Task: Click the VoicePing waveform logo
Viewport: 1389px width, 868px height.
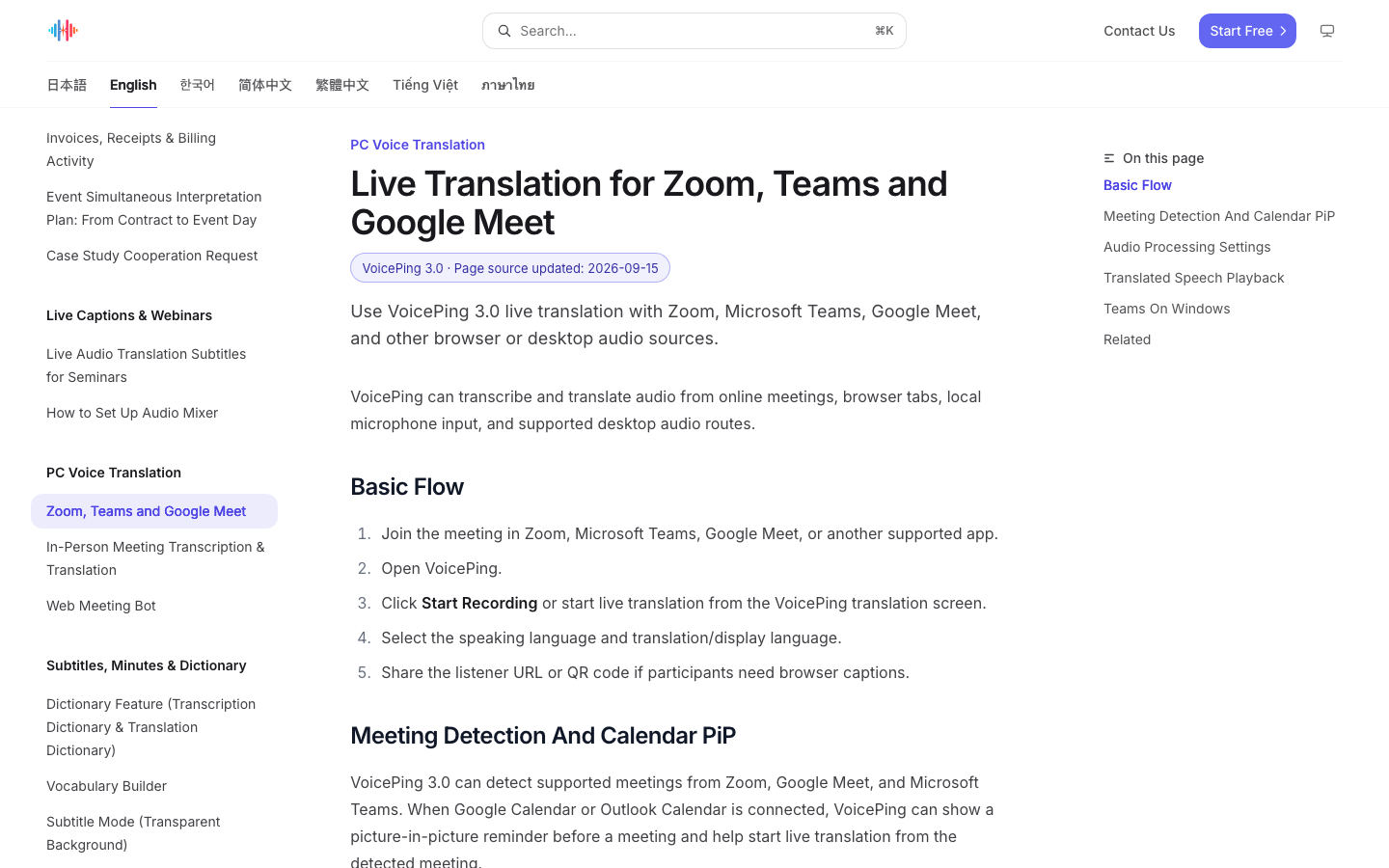Action: [63, 31]
